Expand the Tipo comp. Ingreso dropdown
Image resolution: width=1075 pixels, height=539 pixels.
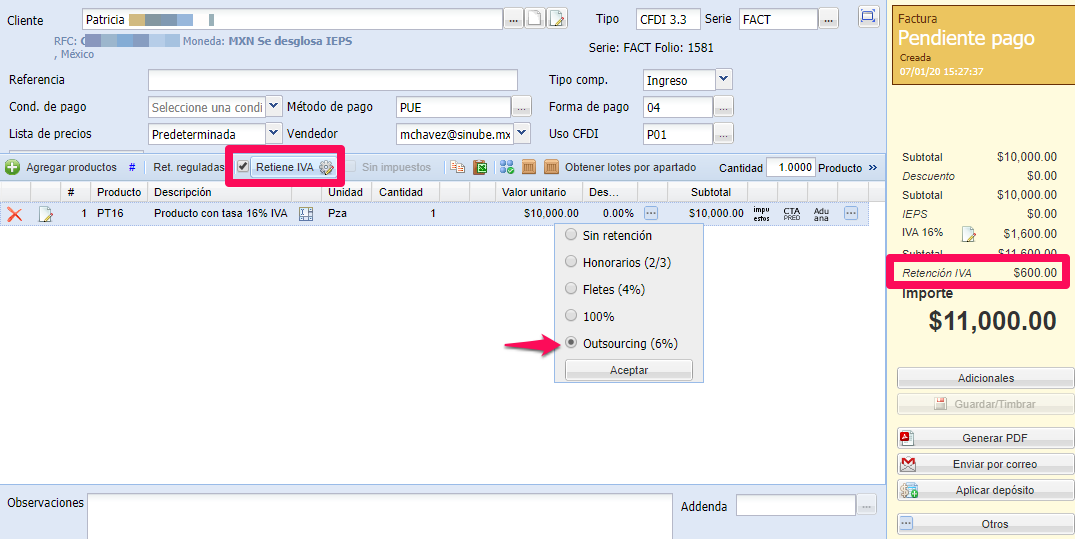[x=724, y=79]
